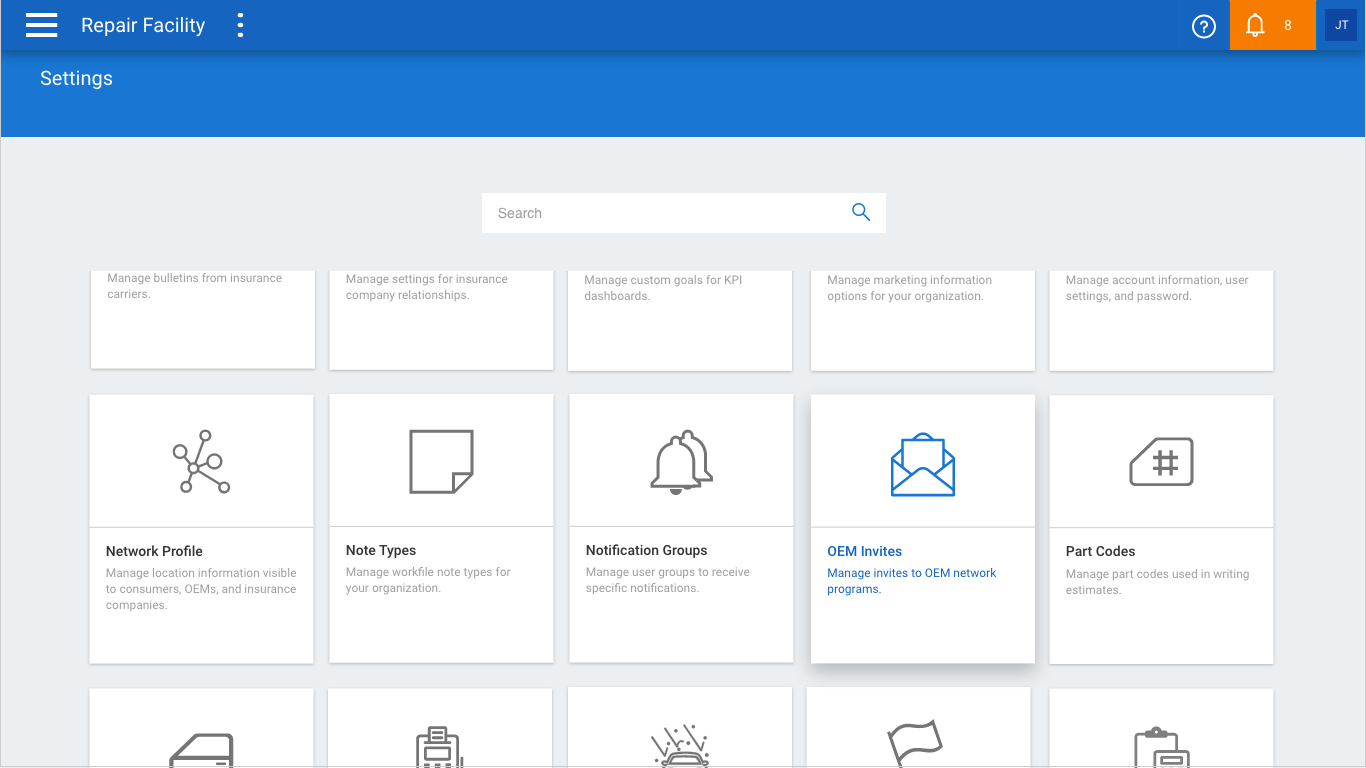Image resolution: width=1366 pixels, height=768 pixels.
Task: Click the Part Codes card description
Action: point(1158,582)
